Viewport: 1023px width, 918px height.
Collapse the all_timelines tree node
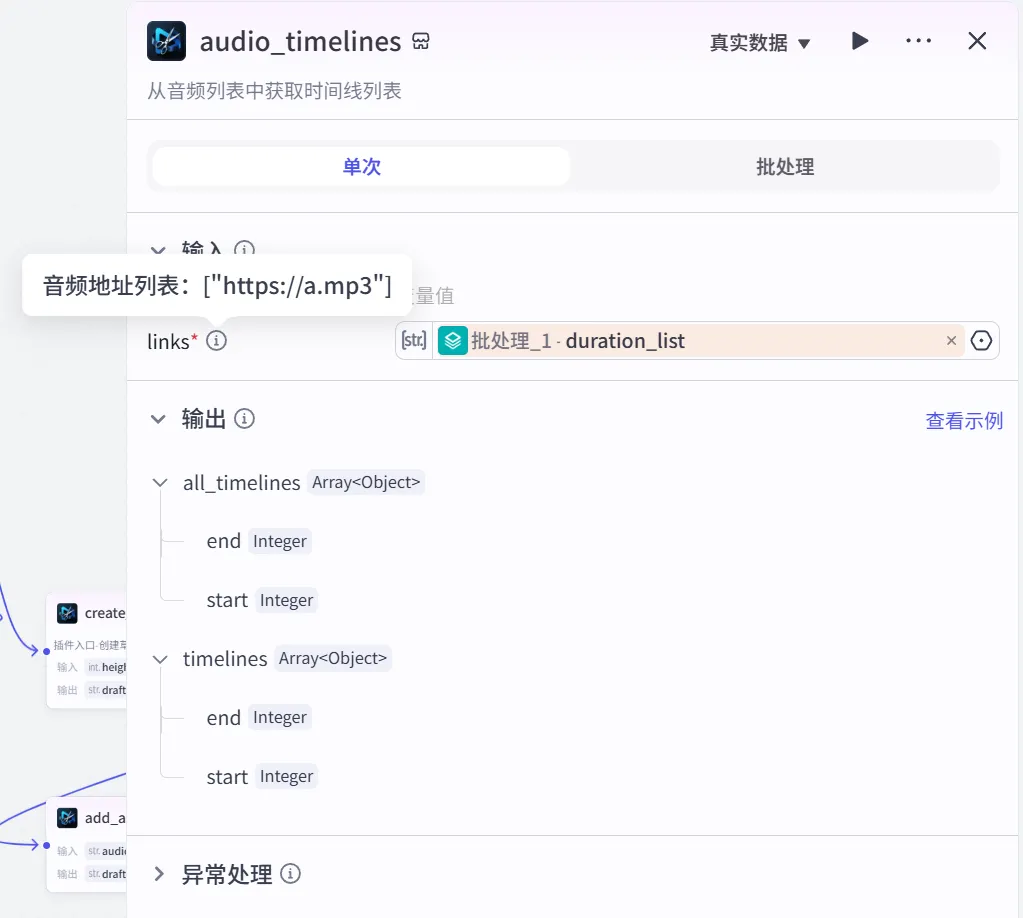point(160,483)
